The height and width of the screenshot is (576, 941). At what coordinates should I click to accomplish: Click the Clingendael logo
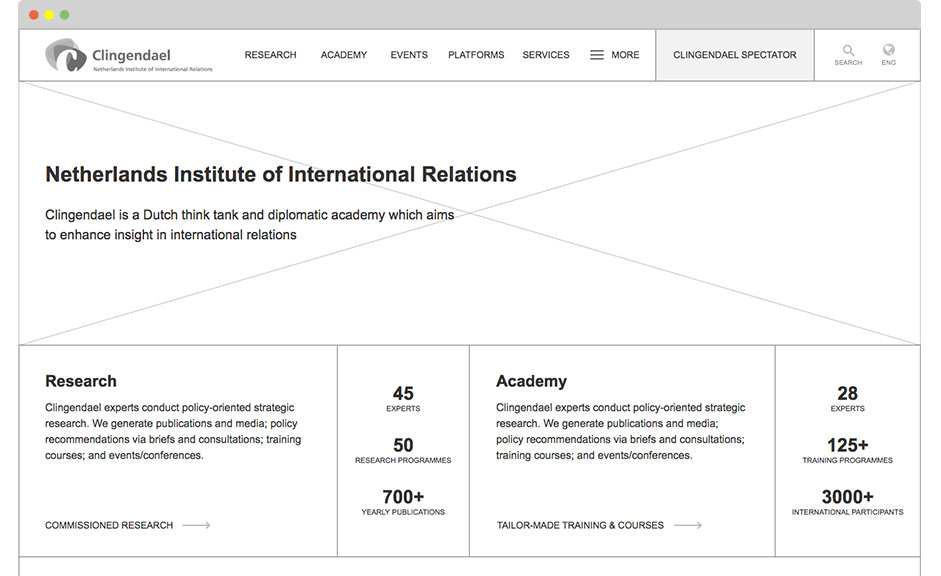[128, 55]
